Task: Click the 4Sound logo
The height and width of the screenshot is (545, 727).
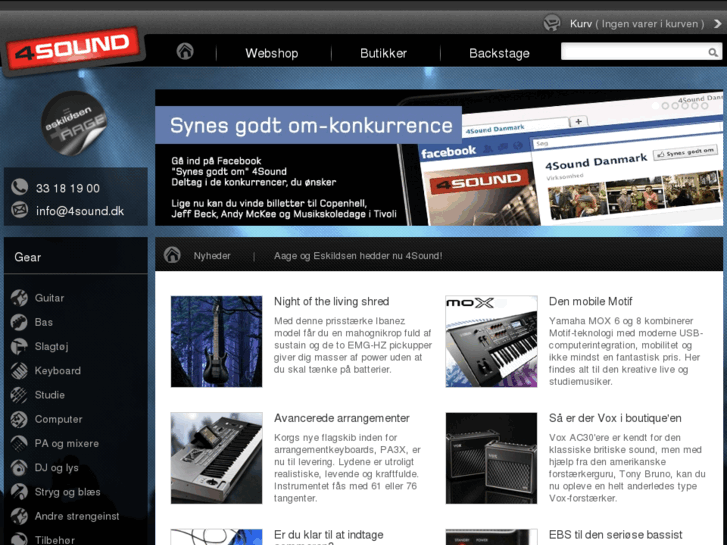Action: click(73, 50)
